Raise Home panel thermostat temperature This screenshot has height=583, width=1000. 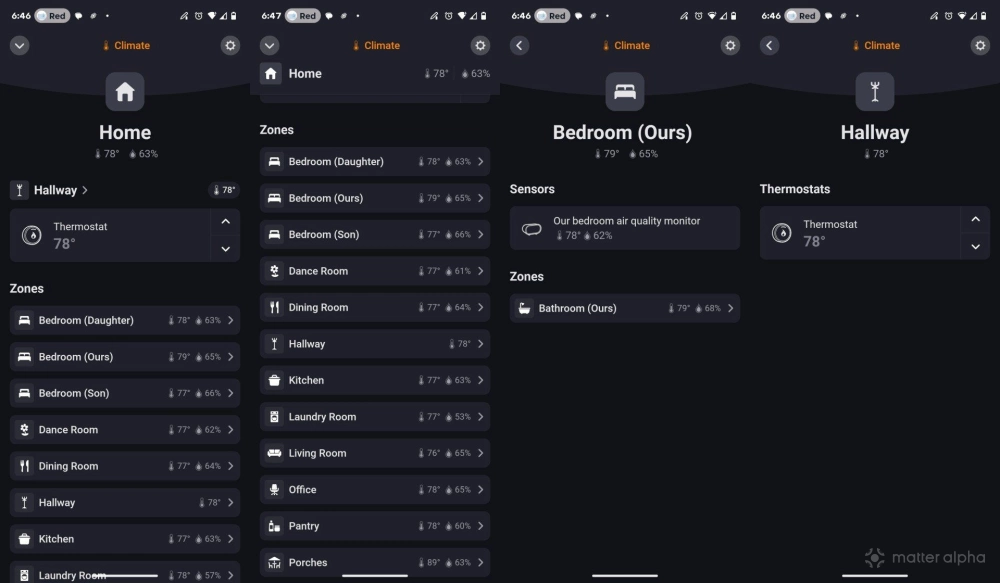(226, 221)
